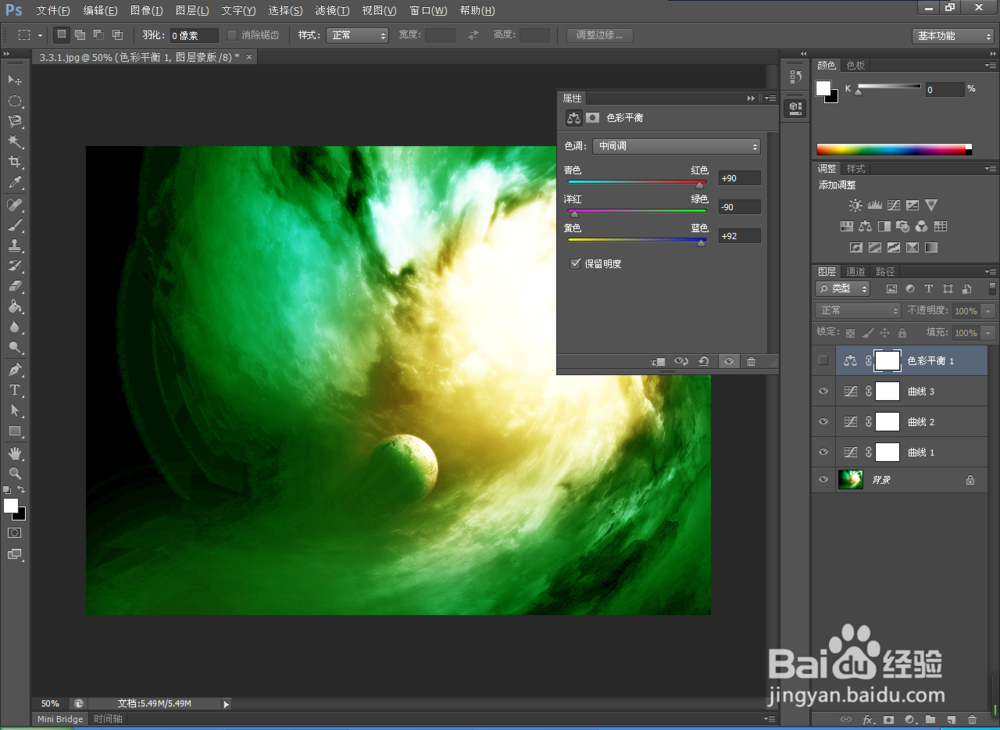Screen dimensions: 1000x730
Task: Select the Magic Wand tool
Action: click(x=15, y=141)
